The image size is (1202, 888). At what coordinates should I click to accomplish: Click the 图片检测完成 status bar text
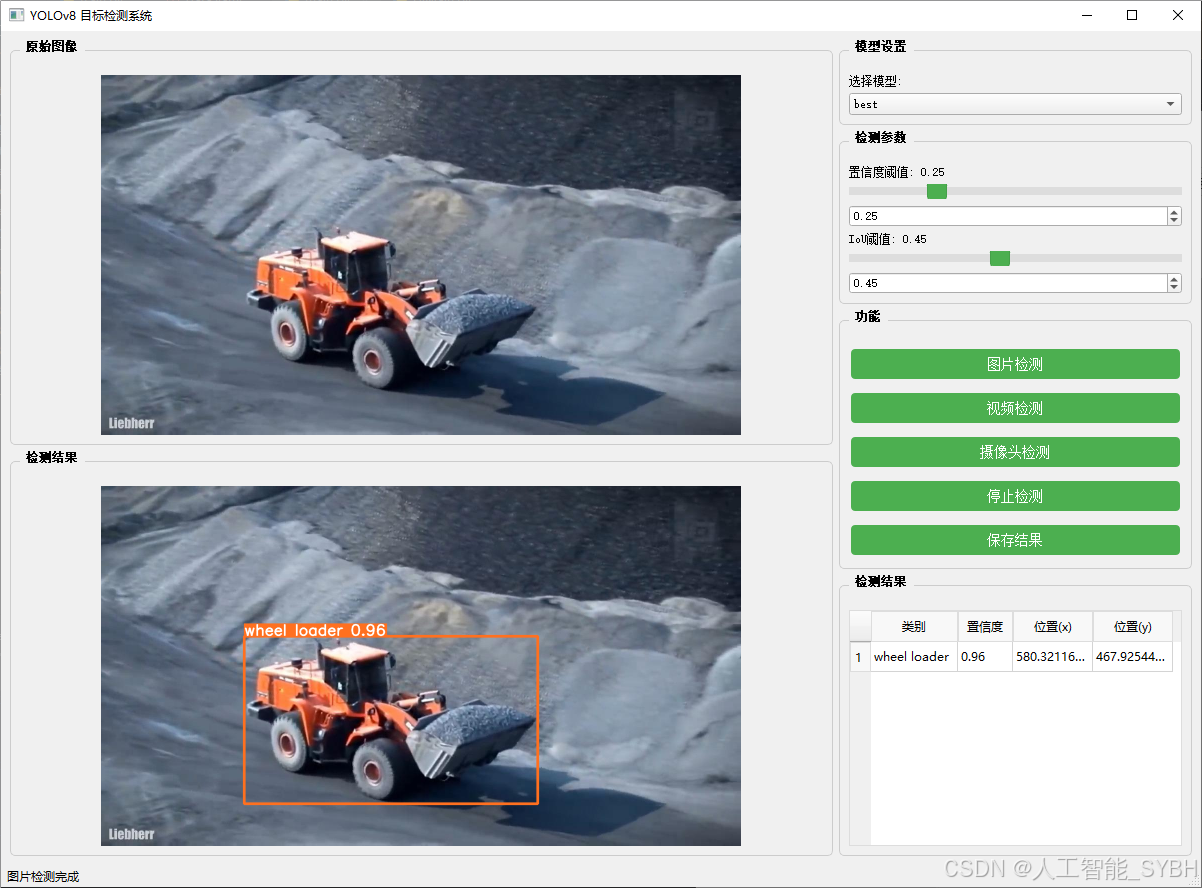tap(43, 877)
